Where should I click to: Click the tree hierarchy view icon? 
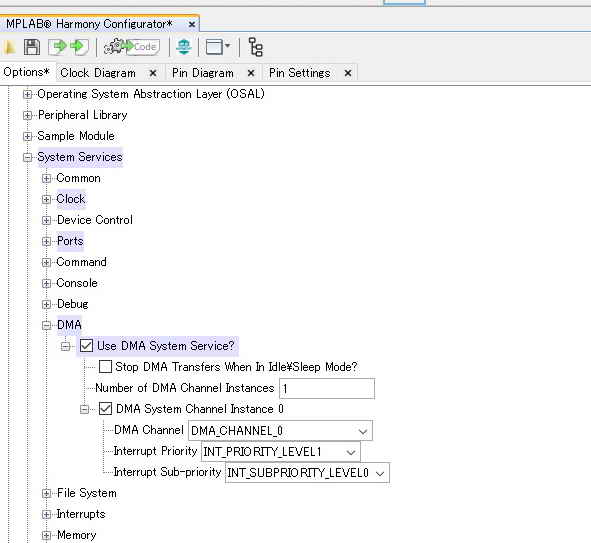click(256, 47)
